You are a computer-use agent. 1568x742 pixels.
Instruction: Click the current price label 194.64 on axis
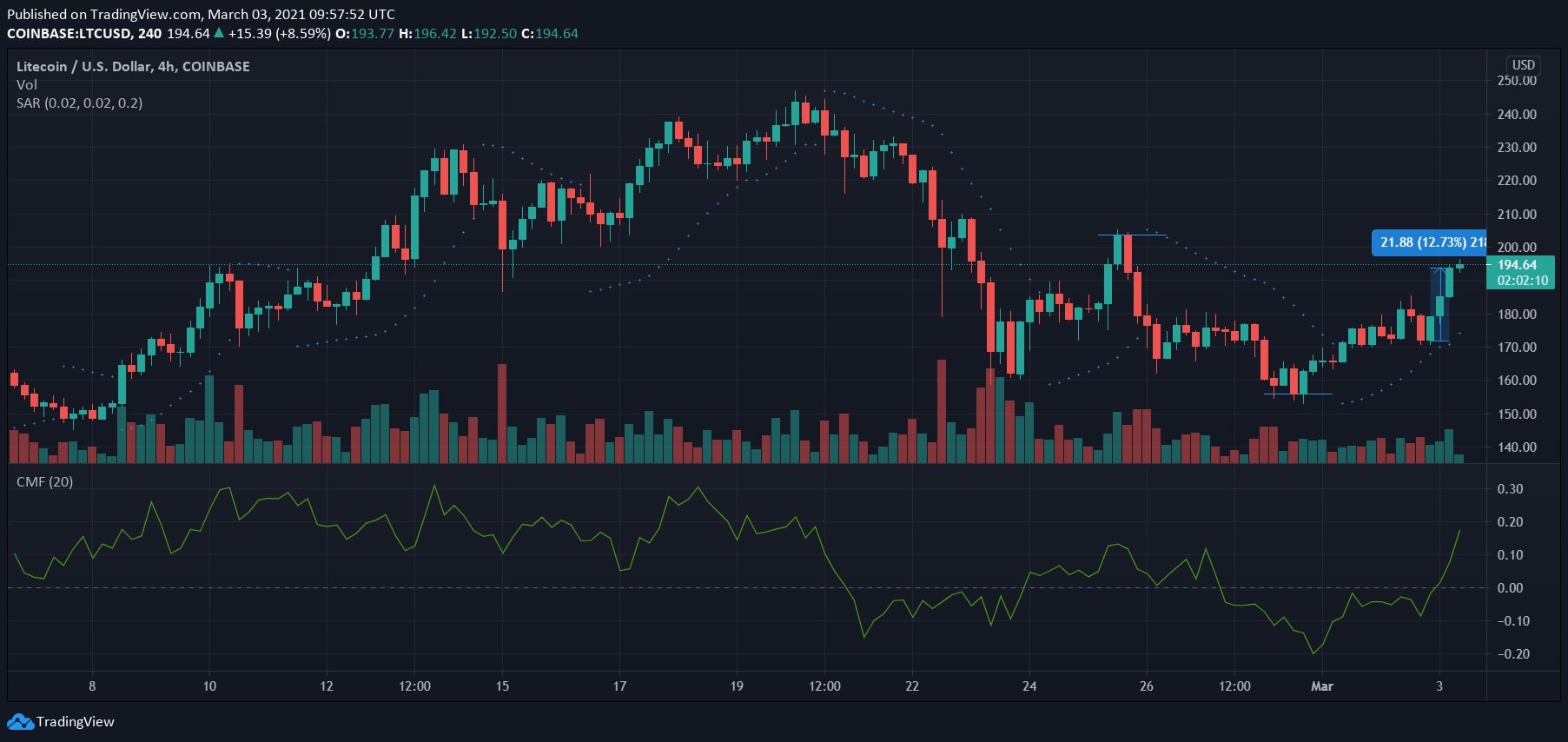(1517, 265)
